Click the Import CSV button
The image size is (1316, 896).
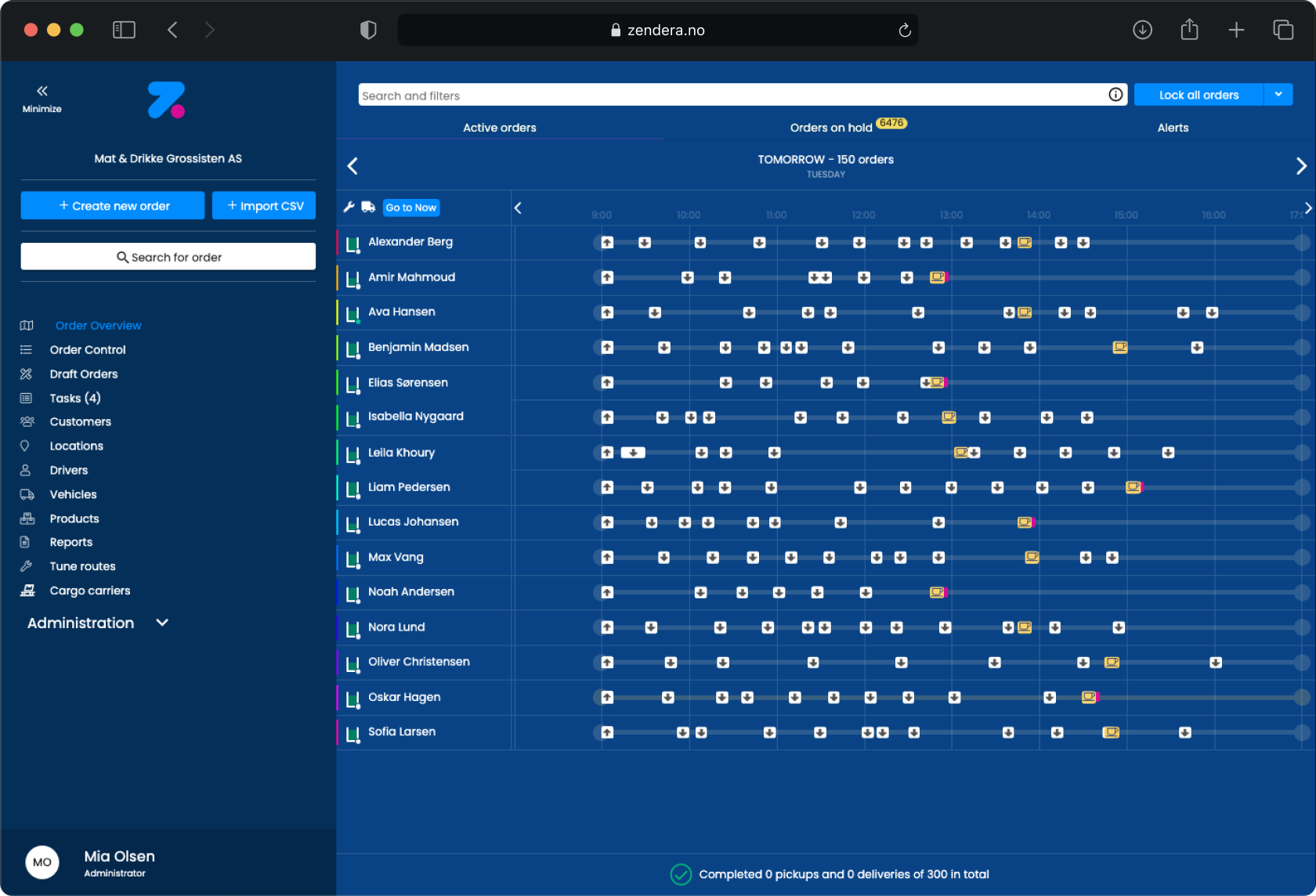pyautogui.click(x=264, y=206)
